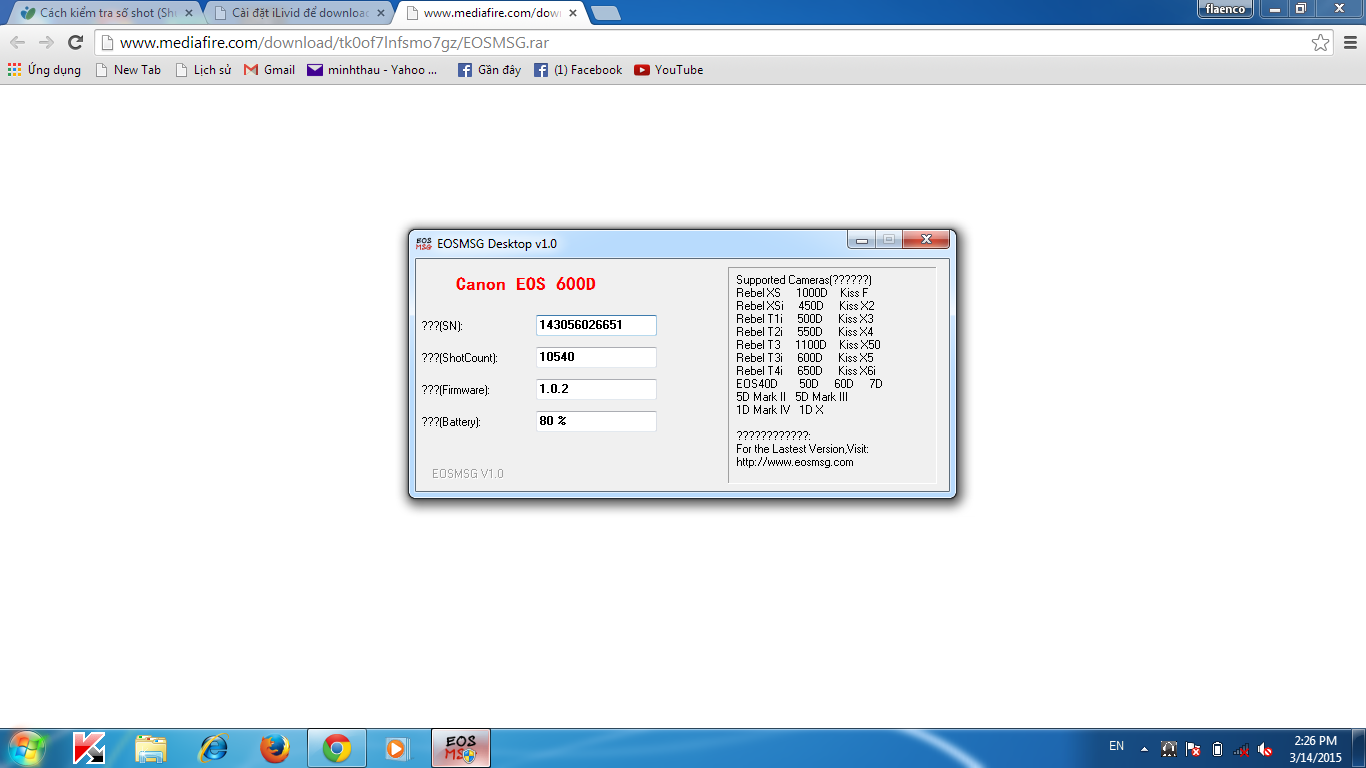Close the Cách kiểm tra số shot tab

click(189, 13)
